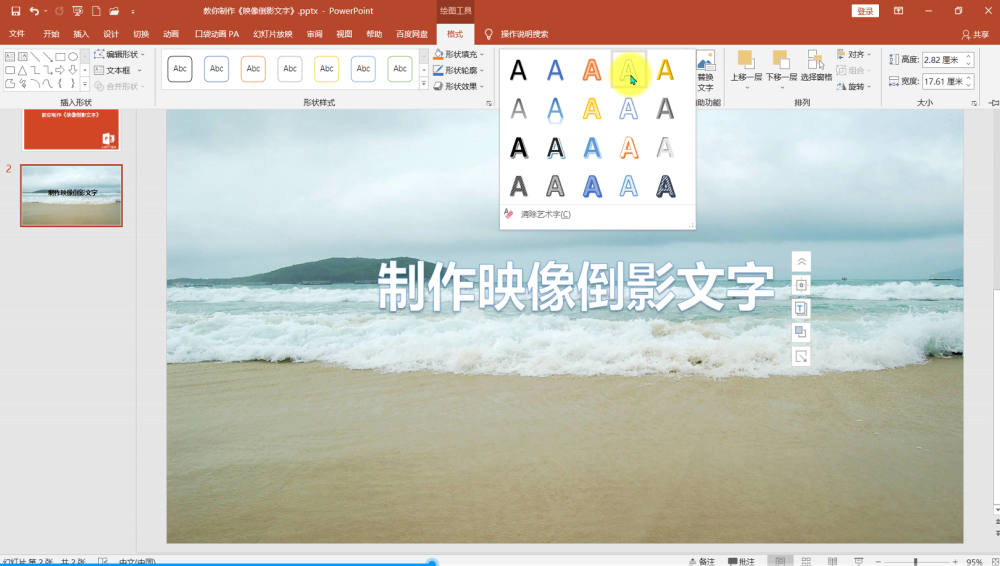This screenshot has height=566, width=1000.
Task: Pick the gold filled WordArt A style
Action: [x=665, y=70]
